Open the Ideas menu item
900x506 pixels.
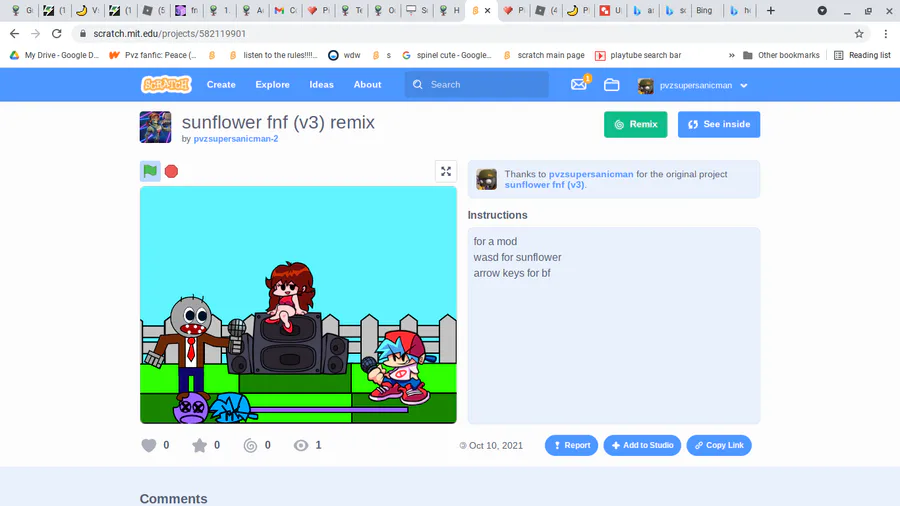point(321,84)
